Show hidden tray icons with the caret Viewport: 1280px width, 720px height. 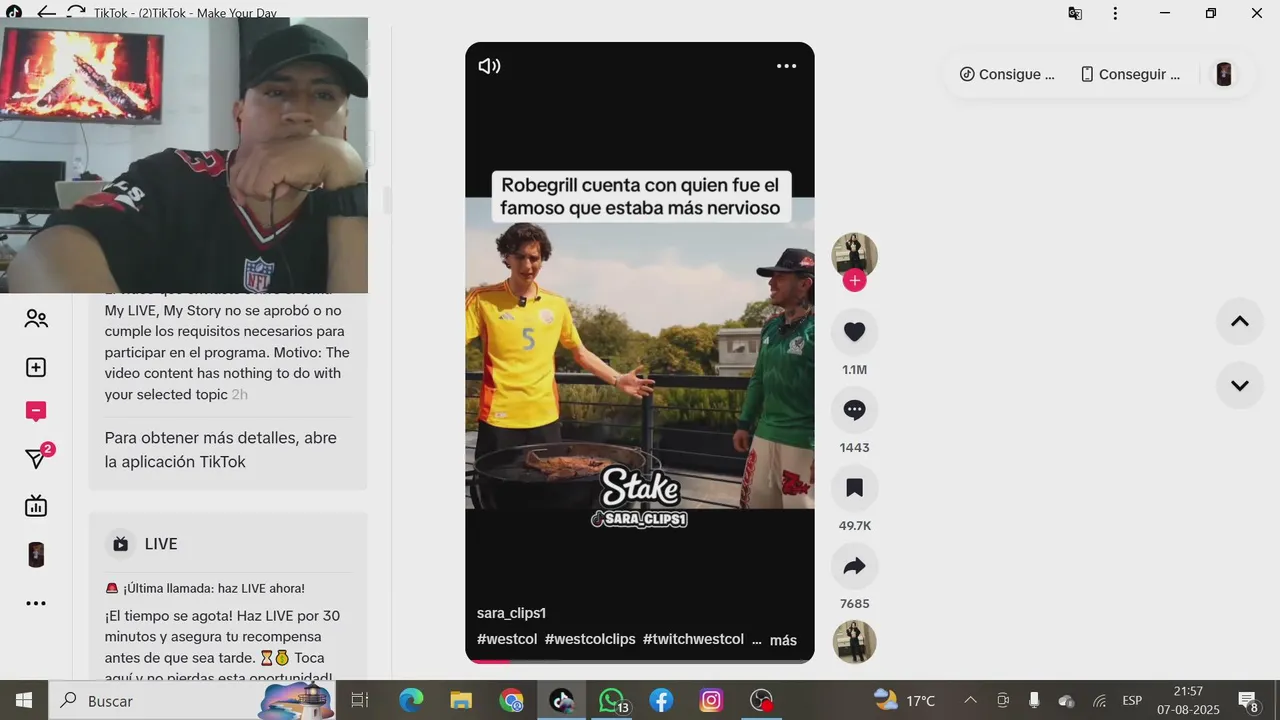[970, 701]
